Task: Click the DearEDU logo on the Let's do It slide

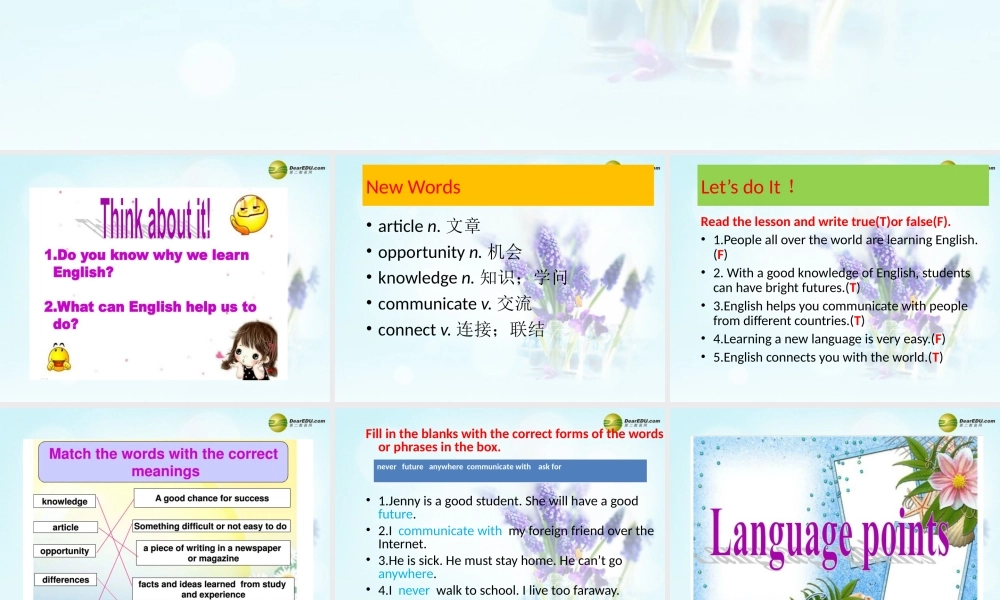Action: [x=947, y=163]
